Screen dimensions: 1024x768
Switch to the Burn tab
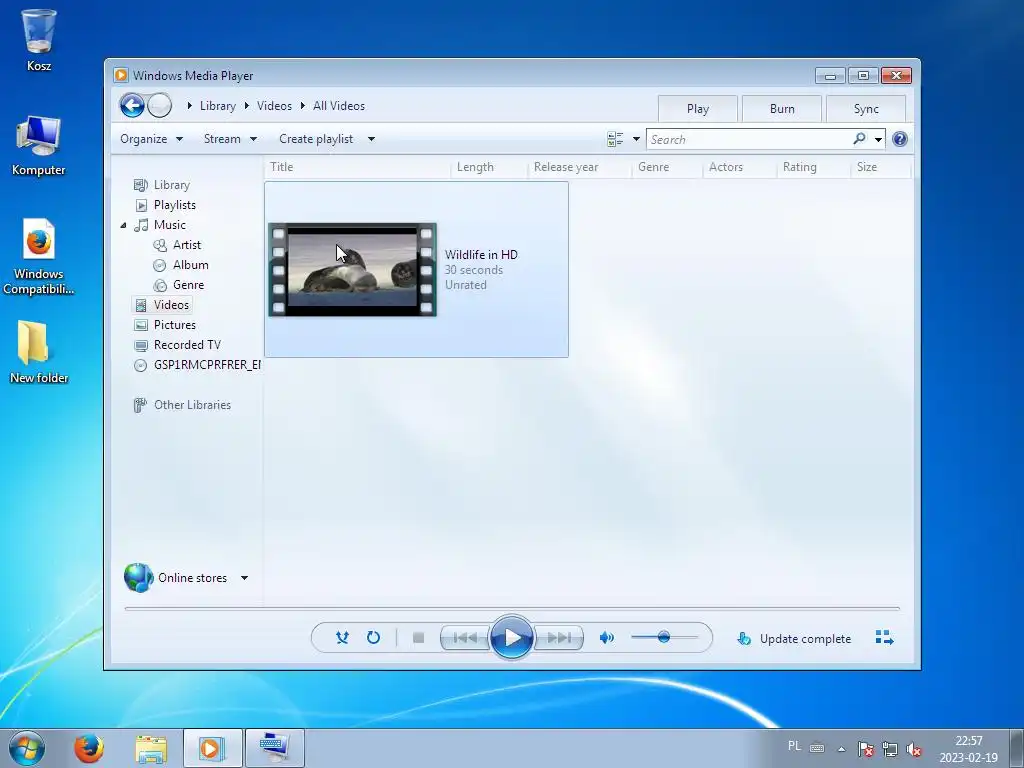coord(782,109)
